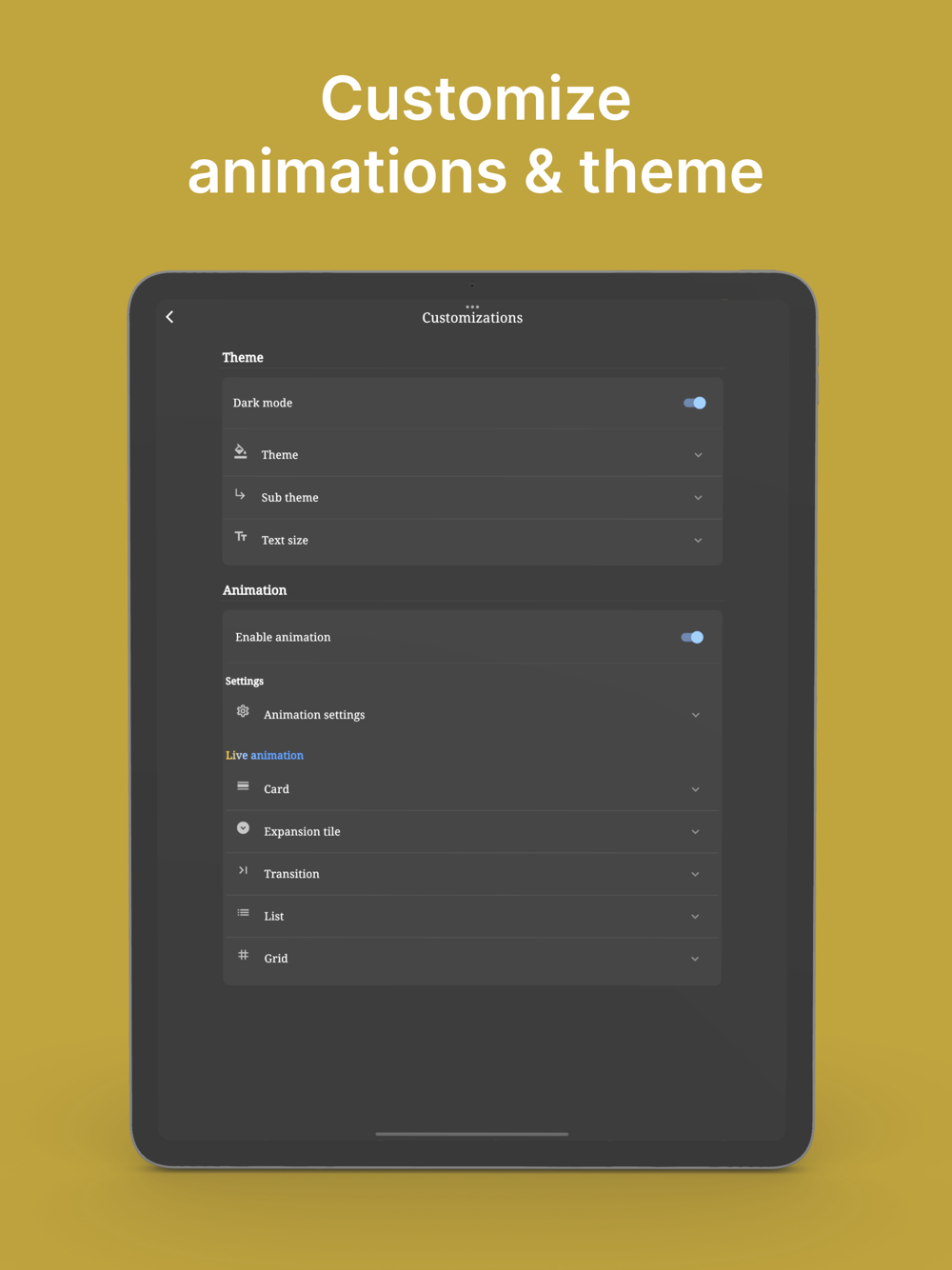Click the Sub theme label
This screenshot has width=952, height=1270.
tap(290, 498)
